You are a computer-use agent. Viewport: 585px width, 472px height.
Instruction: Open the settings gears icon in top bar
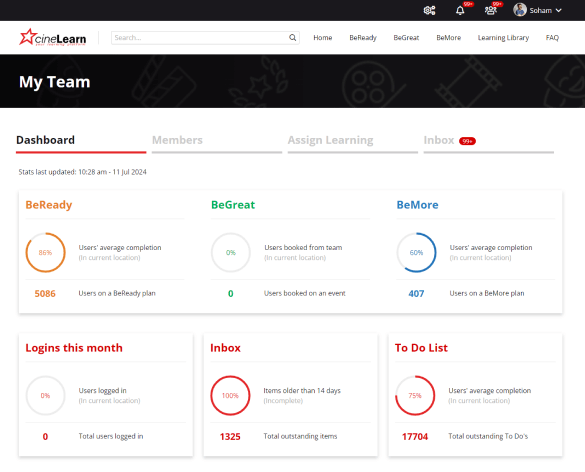pos(429,10)
